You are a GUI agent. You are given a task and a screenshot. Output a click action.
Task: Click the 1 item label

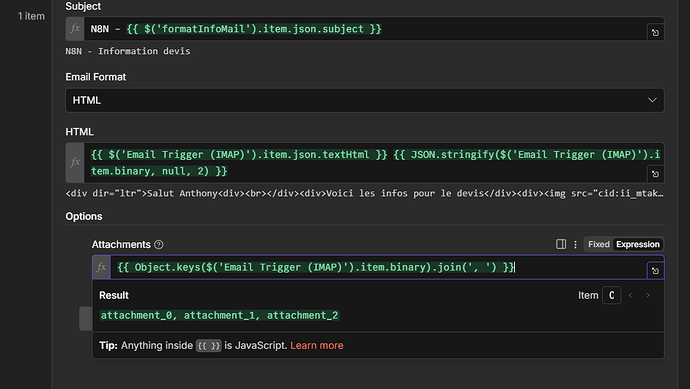click(x=31, y=16)
